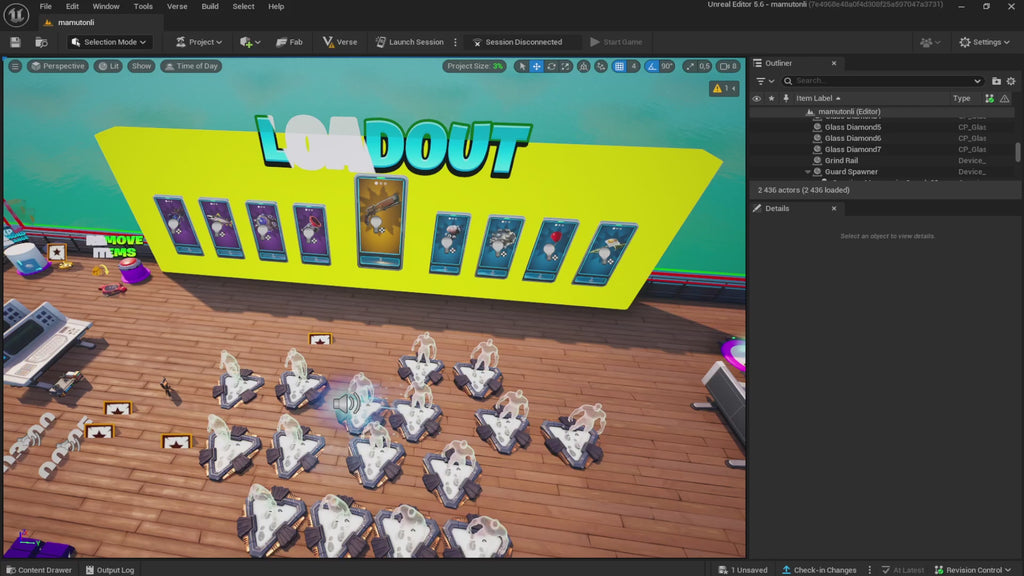Open the Build menu
The image size is (1024, 576).
point(210,7)
